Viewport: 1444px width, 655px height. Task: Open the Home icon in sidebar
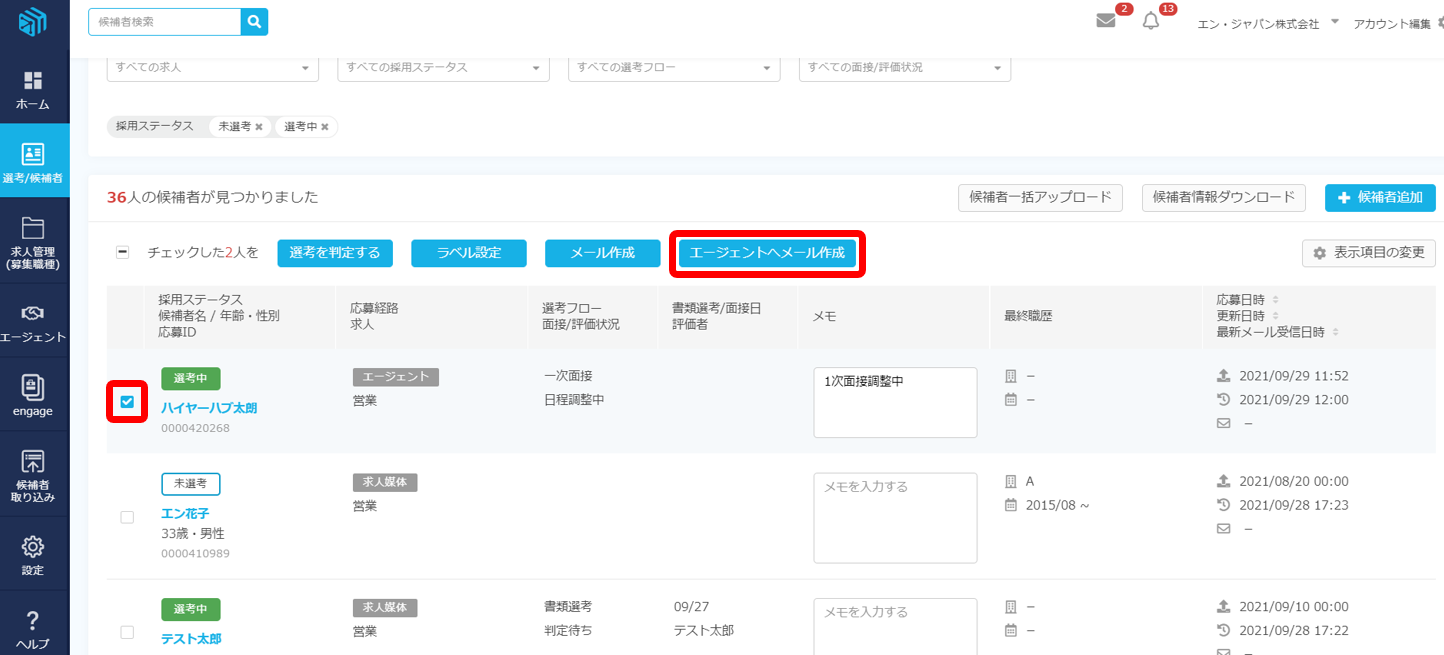tap(33, 88)
